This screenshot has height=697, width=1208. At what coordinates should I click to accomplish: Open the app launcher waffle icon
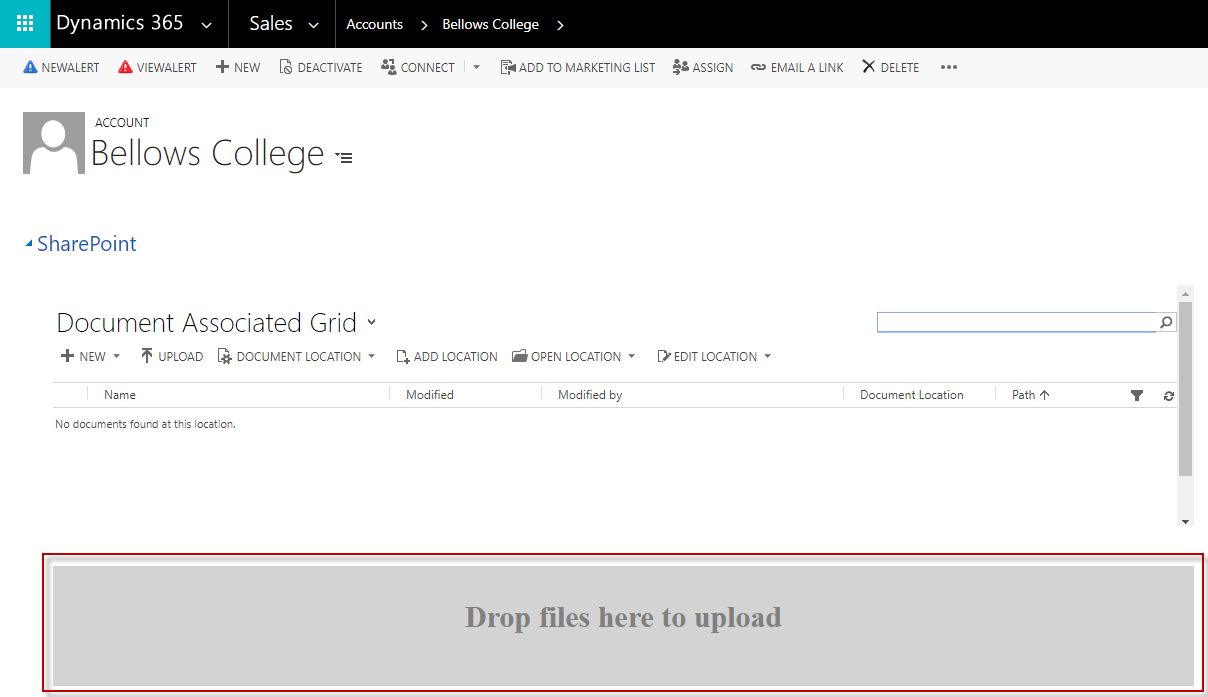25,24
